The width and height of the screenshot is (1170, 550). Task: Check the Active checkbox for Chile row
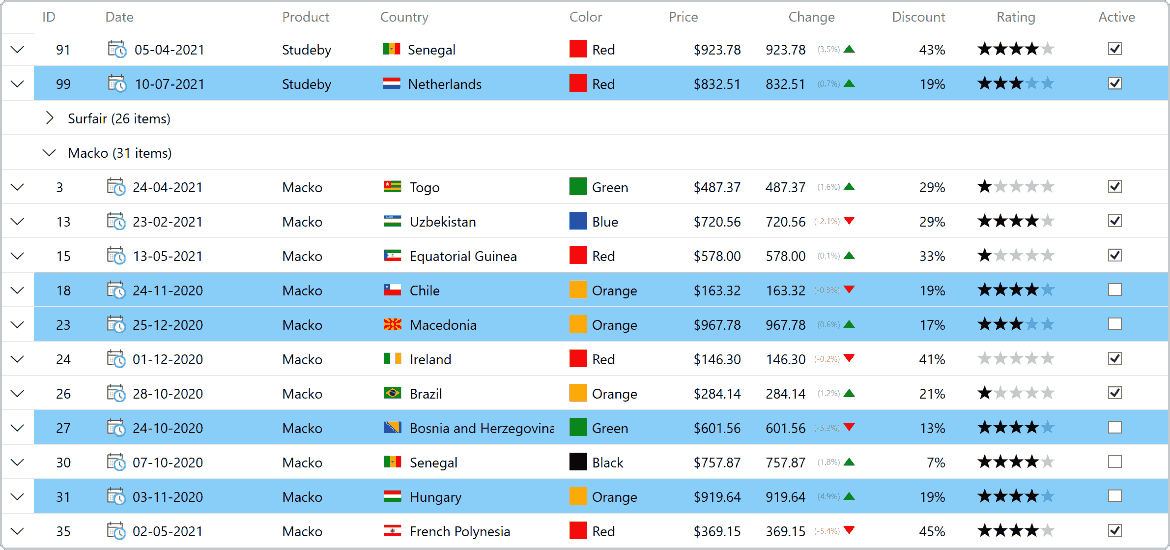point(1115,290)
